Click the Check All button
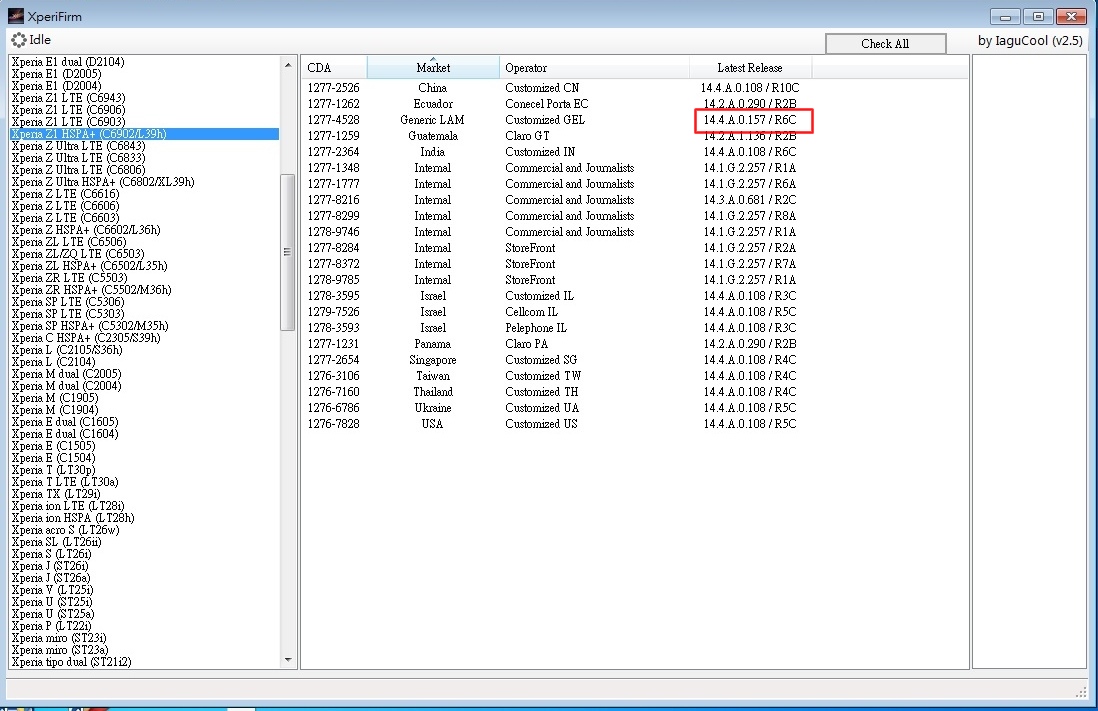Screen dimensions: 1098x711 [885, 43]
